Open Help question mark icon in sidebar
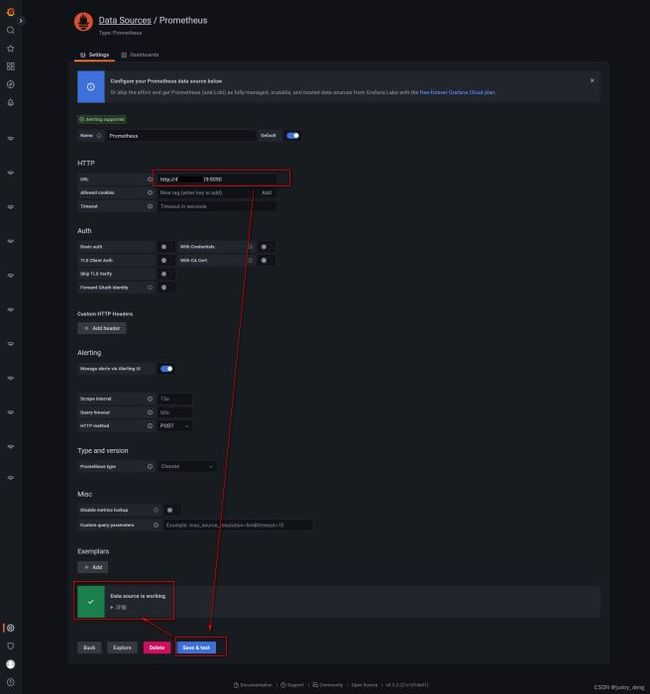 [x=11, y=682]
